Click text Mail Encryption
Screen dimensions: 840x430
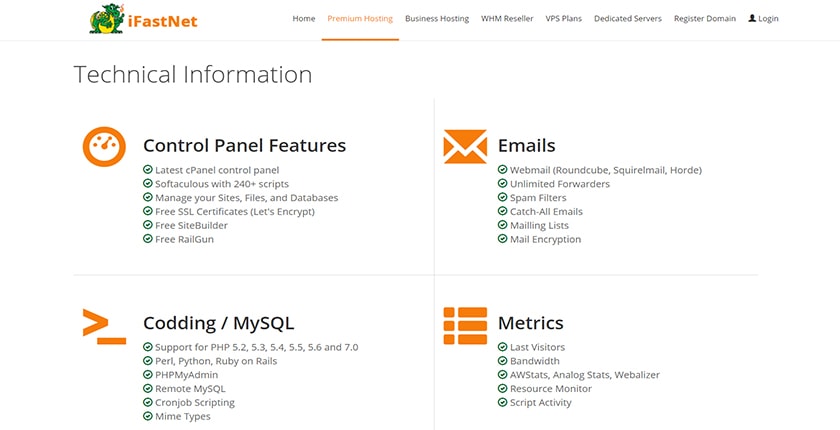[x=545, y=239]
